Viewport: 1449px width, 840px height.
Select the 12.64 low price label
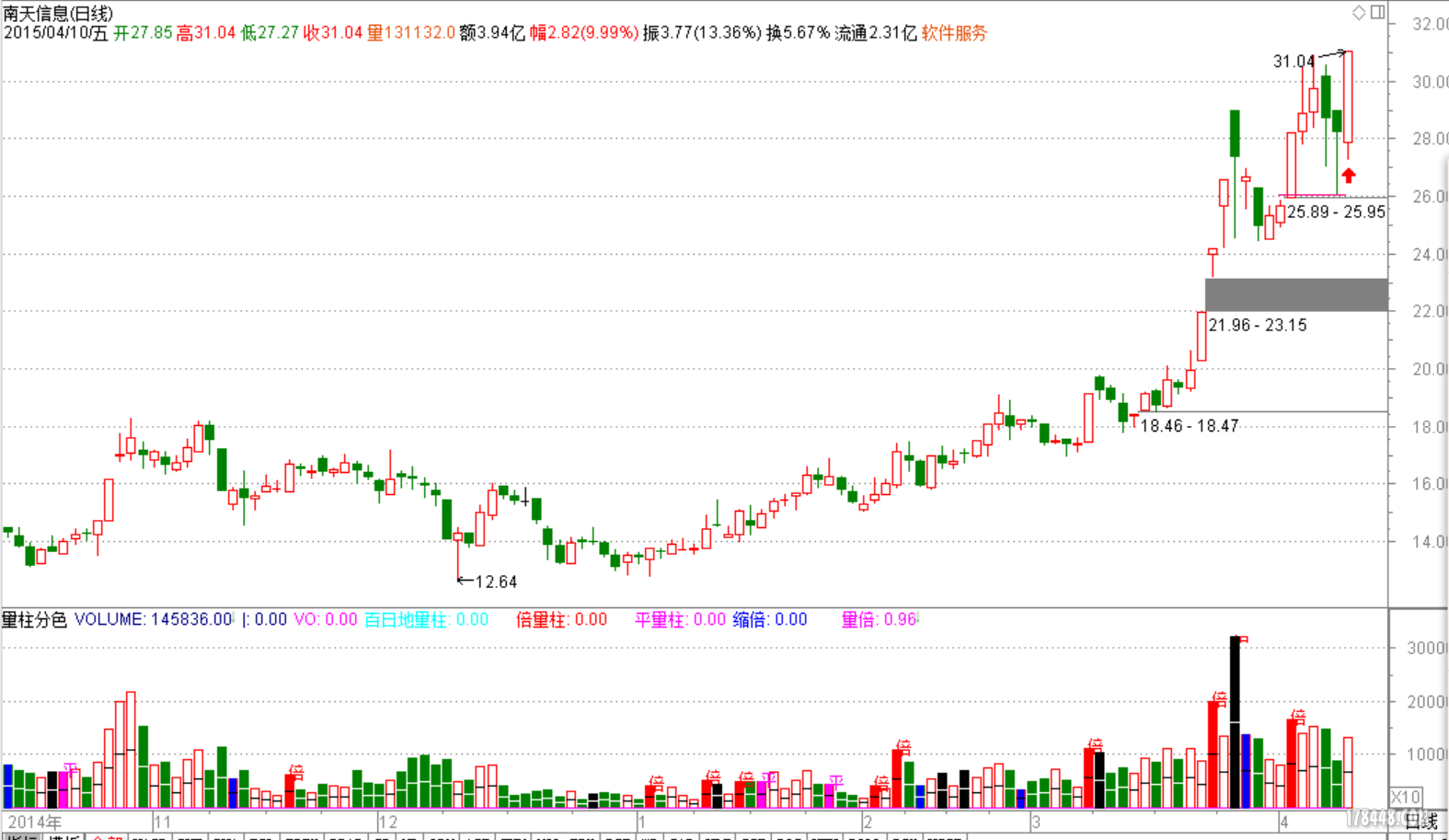tap(496, 581)
